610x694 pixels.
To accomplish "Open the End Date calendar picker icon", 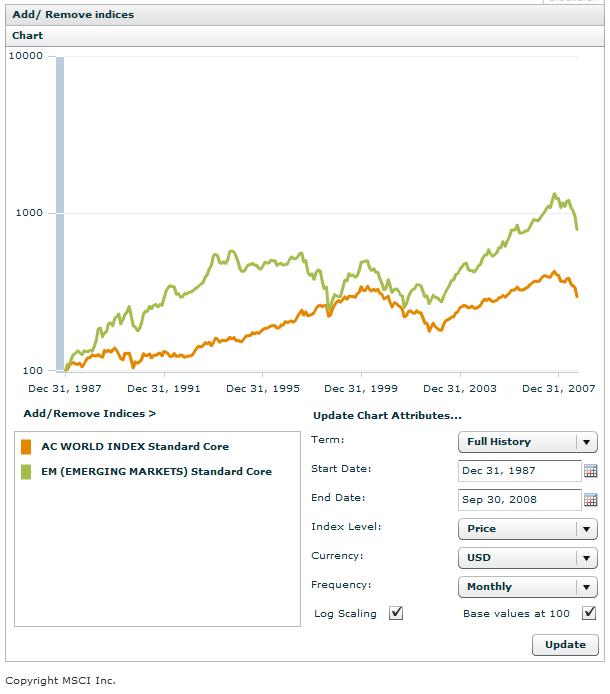I will click(590, 500).
